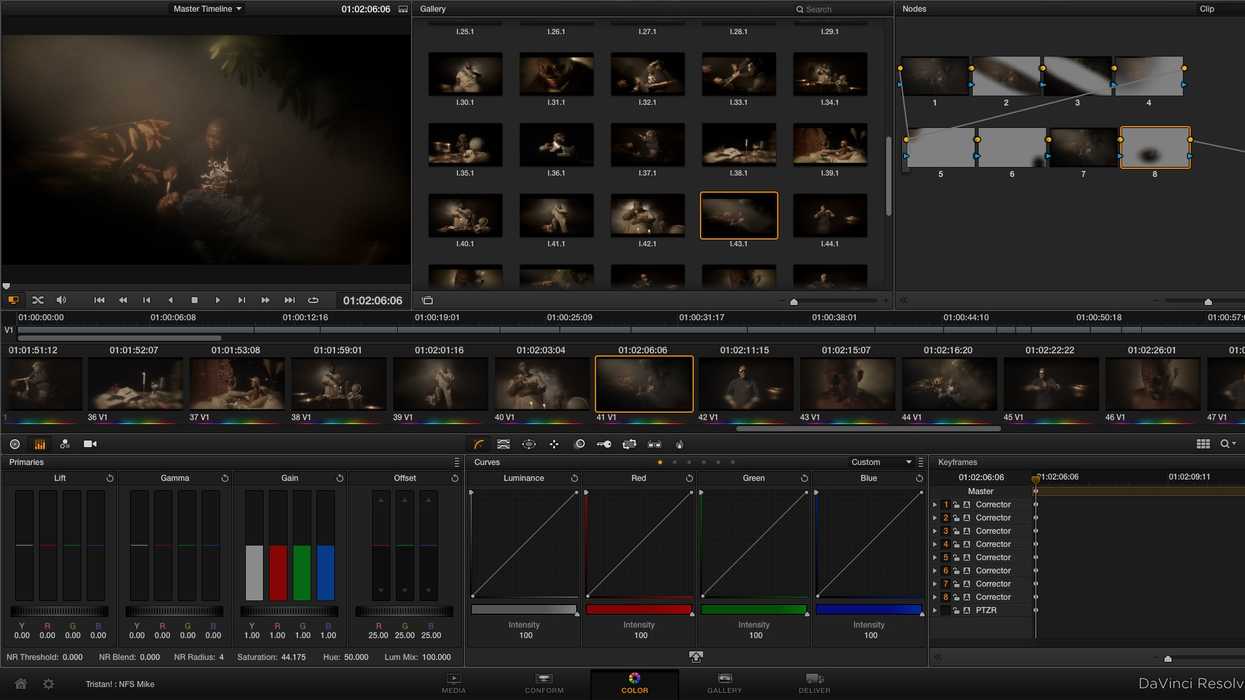
Task: Open the Primaries panel options menu
Action: click(457, 462)
